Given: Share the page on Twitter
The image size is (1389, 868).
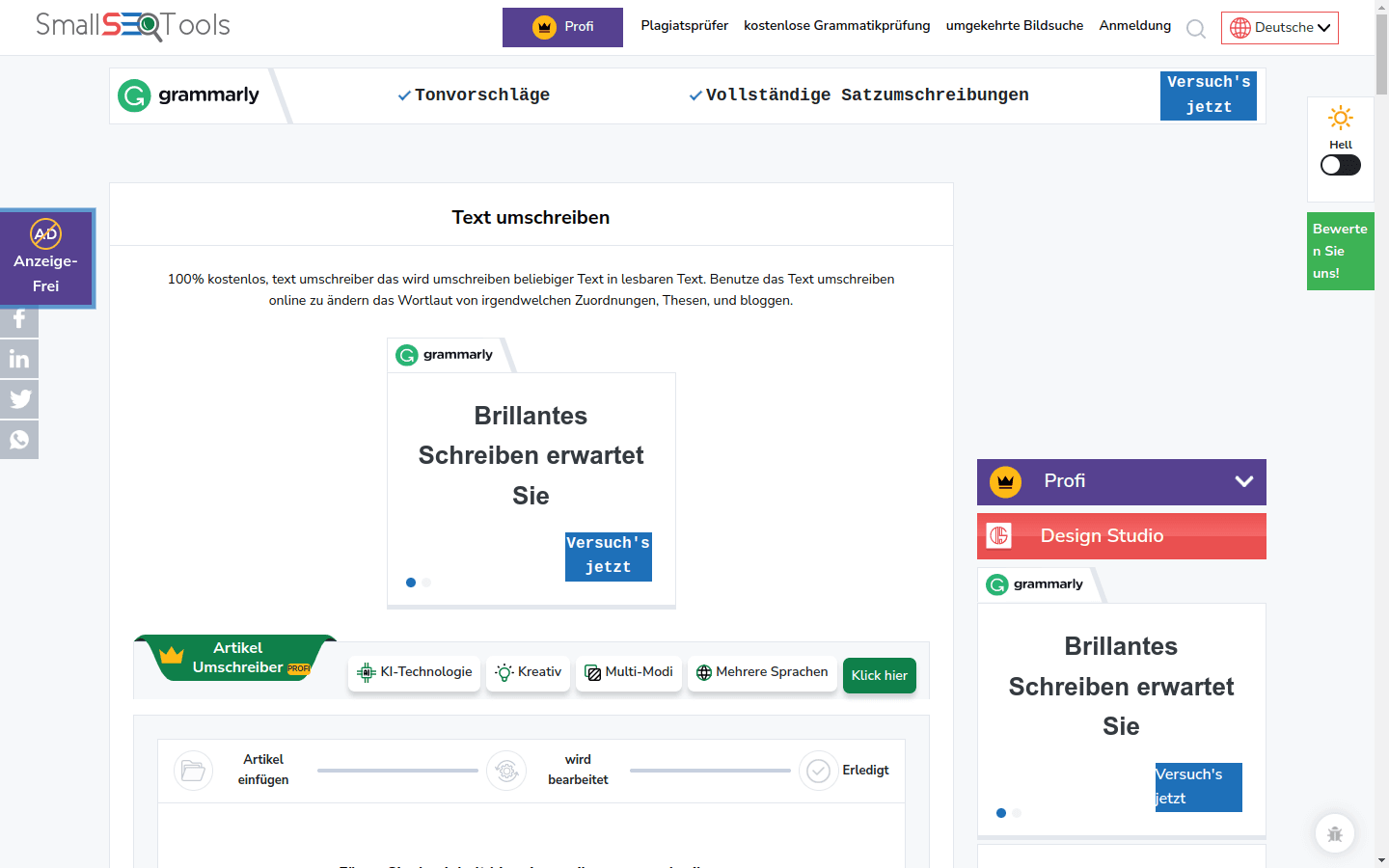Looking at the screenshot, I should pyautogui.click(x=18, y=399).
